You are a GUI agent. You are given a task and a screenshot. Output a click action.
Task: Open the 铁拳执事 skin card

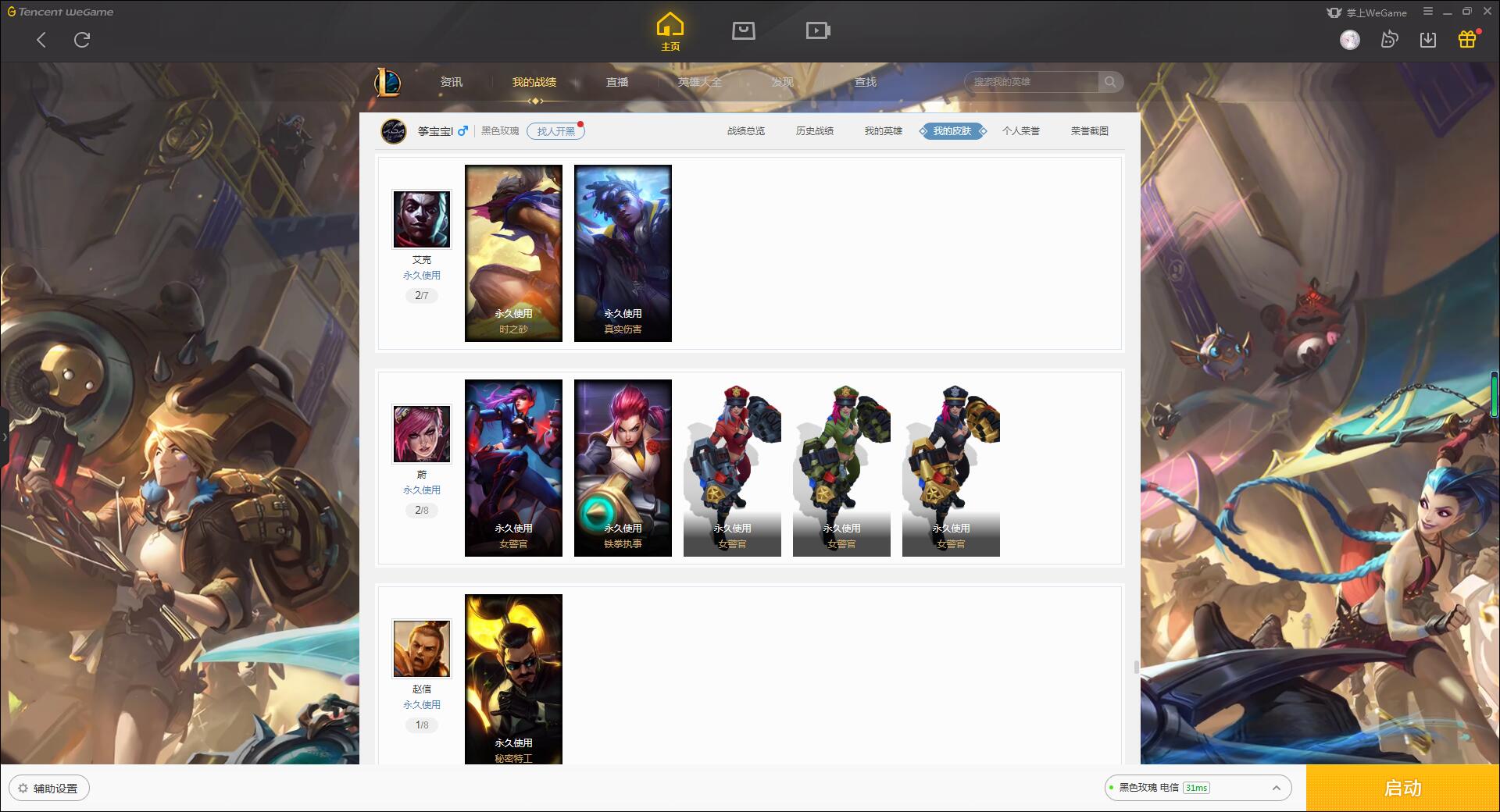coord(623,468)
